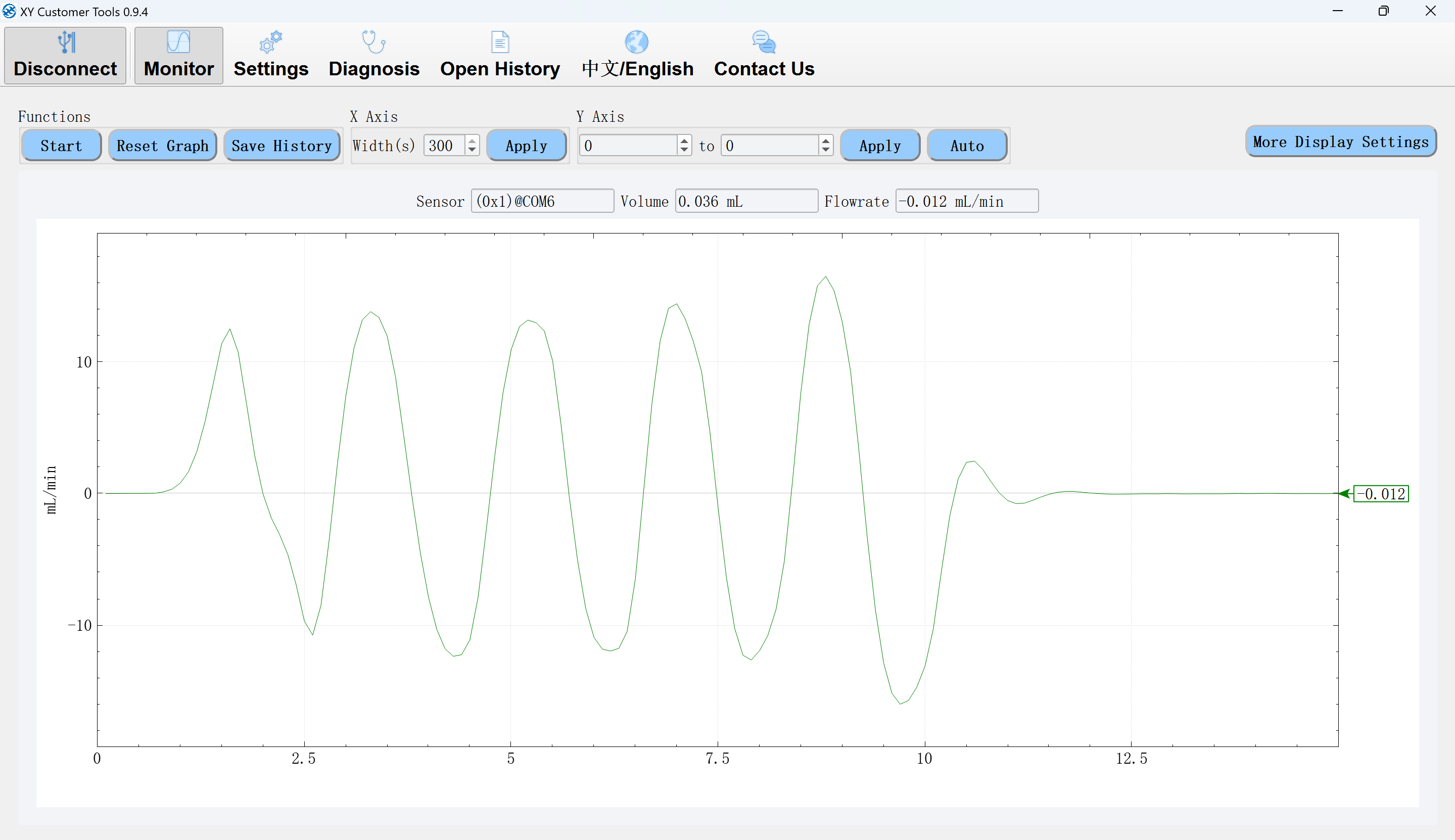Click the -0.012 flowrate marker on graph

tap(1380, 494)
